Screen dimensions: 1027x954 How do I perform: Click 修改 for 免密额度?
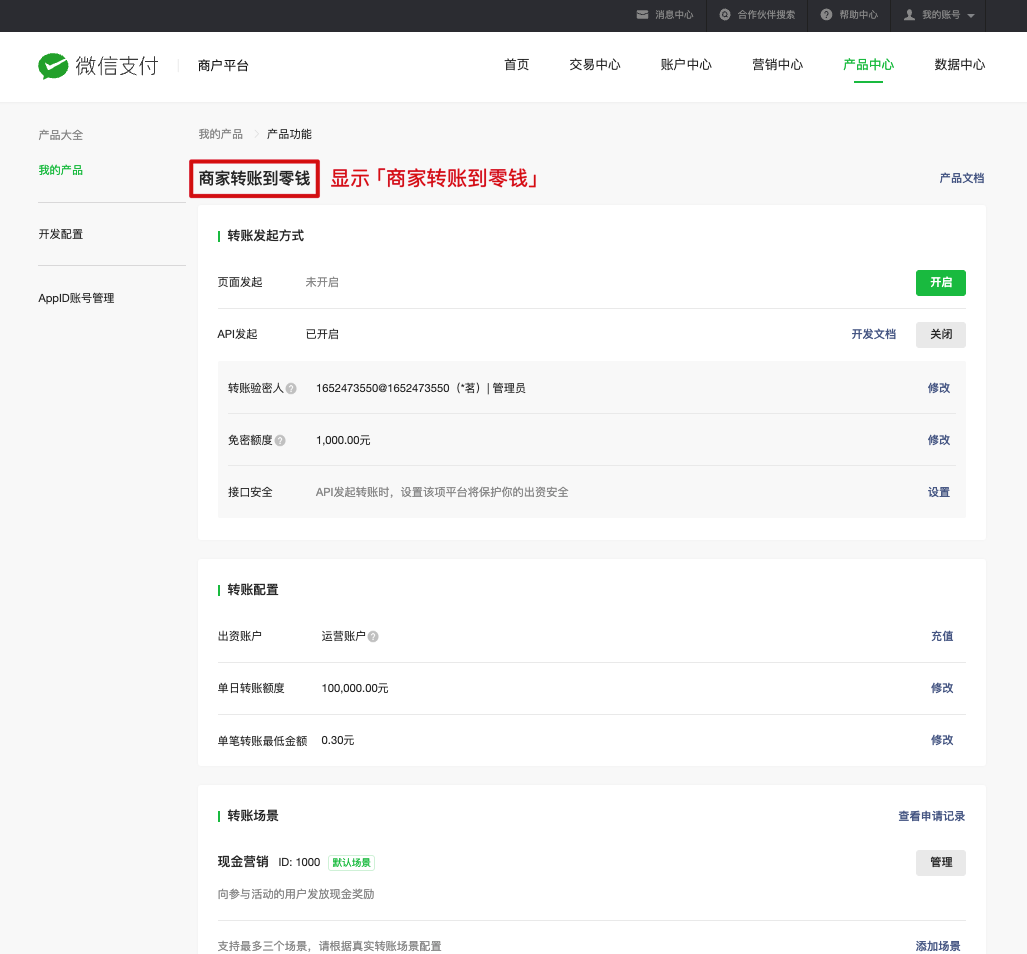click(x=939, y=440)
